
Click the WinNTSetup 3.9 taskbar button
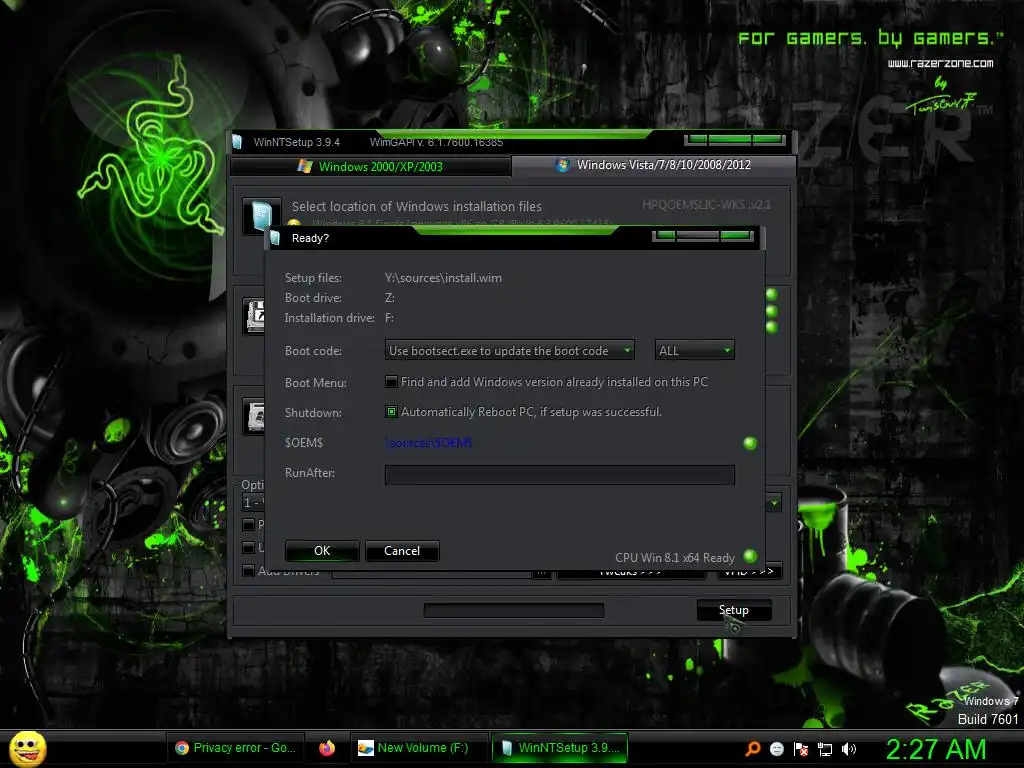tap(560, 748)
